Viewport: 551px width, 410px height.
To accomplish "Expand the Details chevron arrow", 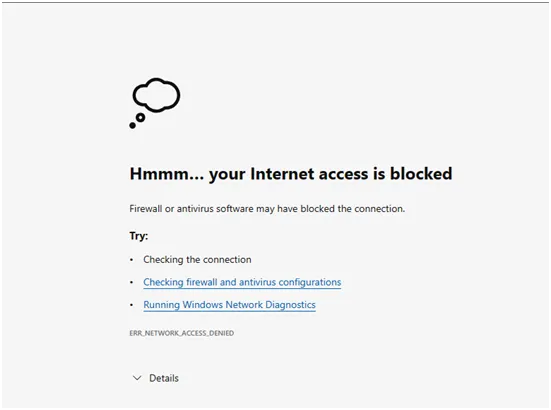I will 137,378.
